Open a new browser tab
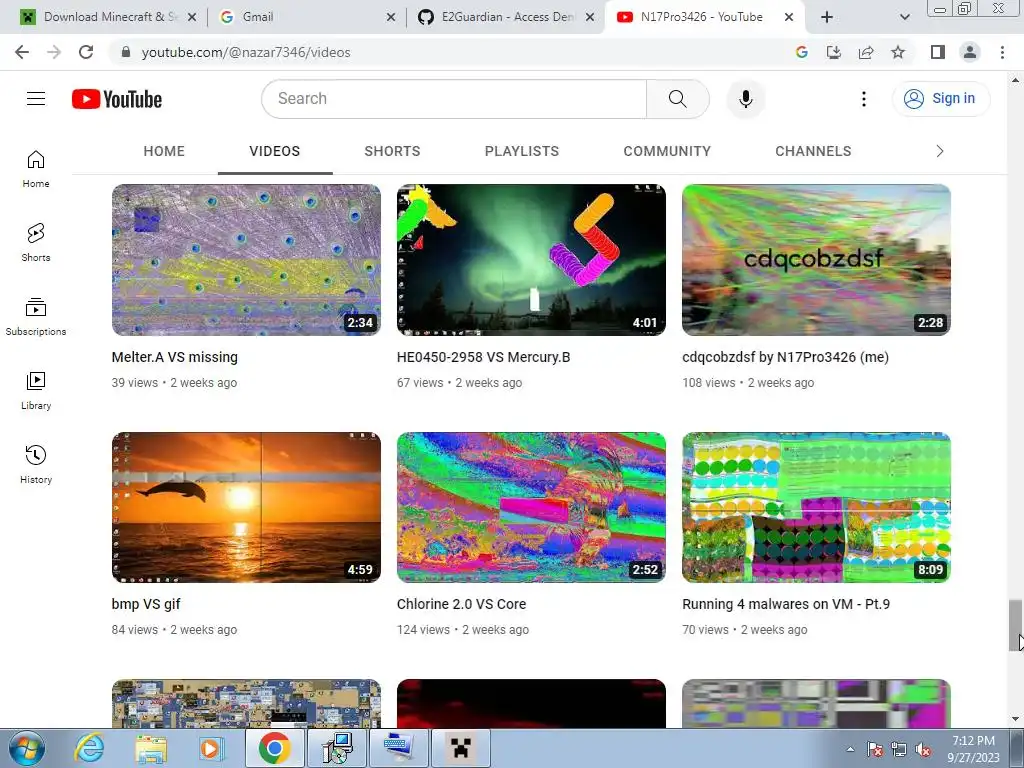This screenshot has width=1024, height=768. pos(827,17)
